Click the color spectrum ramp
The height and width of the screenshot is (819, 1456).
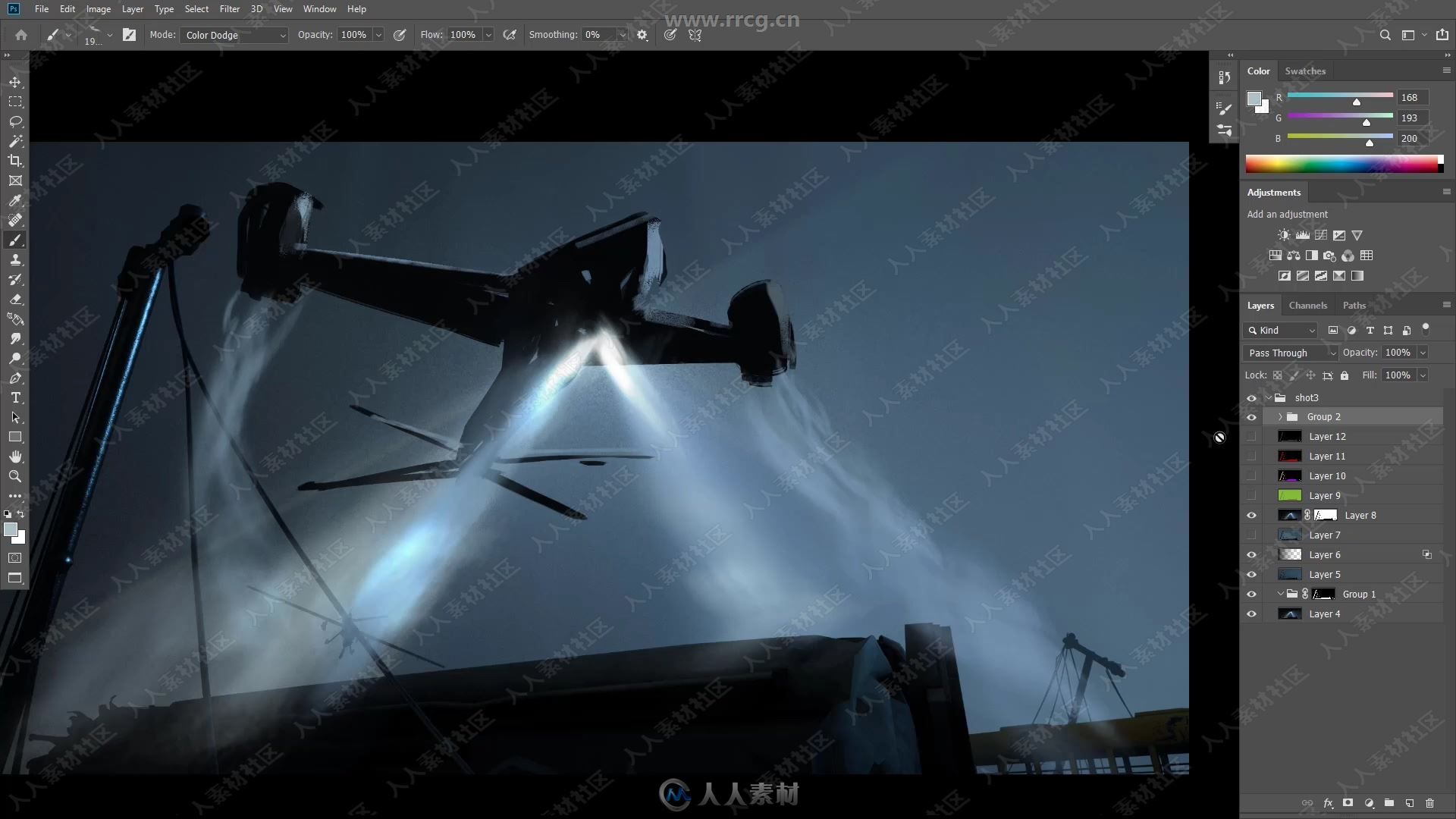1344,164
